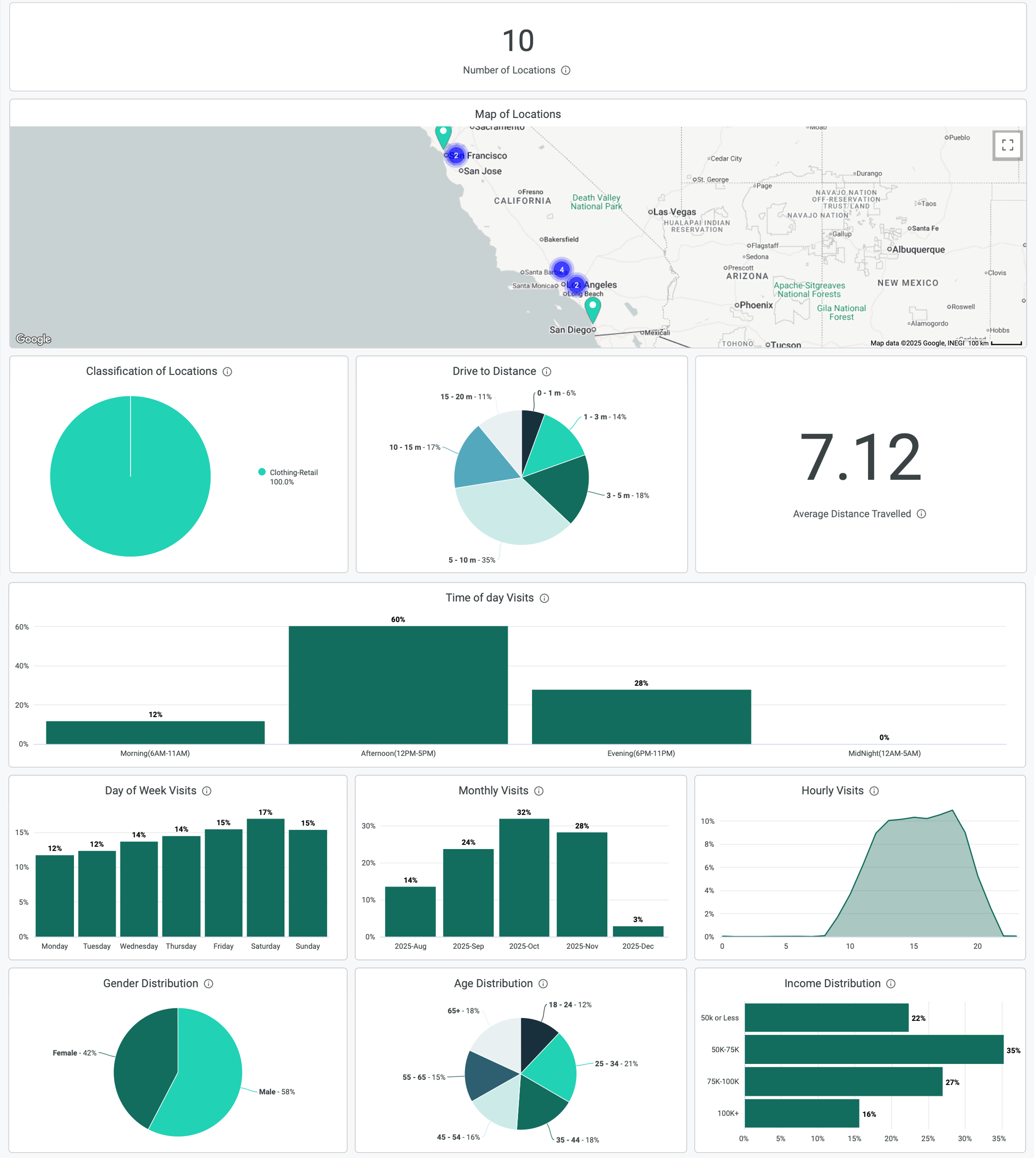Click the info icon beside Number of Locations
The image size is (1036, 1158).
[x=565, y=70]
